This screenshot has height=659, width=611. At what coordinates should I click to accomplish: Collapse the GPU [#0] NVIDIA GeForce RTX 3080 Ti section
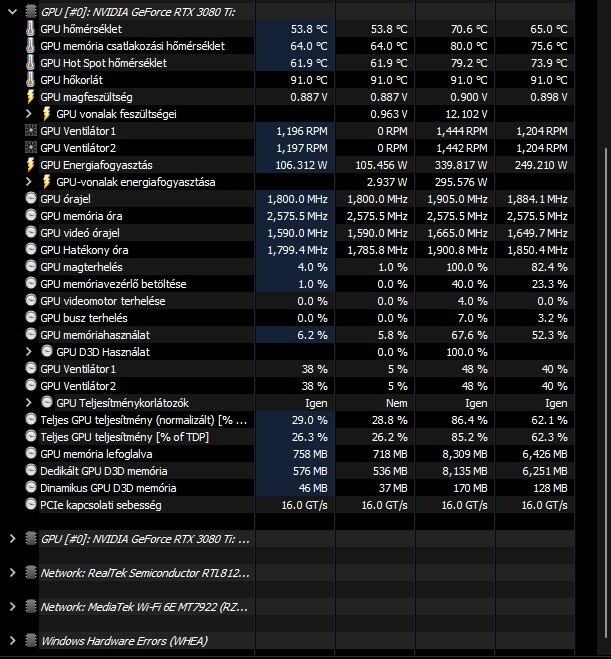13,12
